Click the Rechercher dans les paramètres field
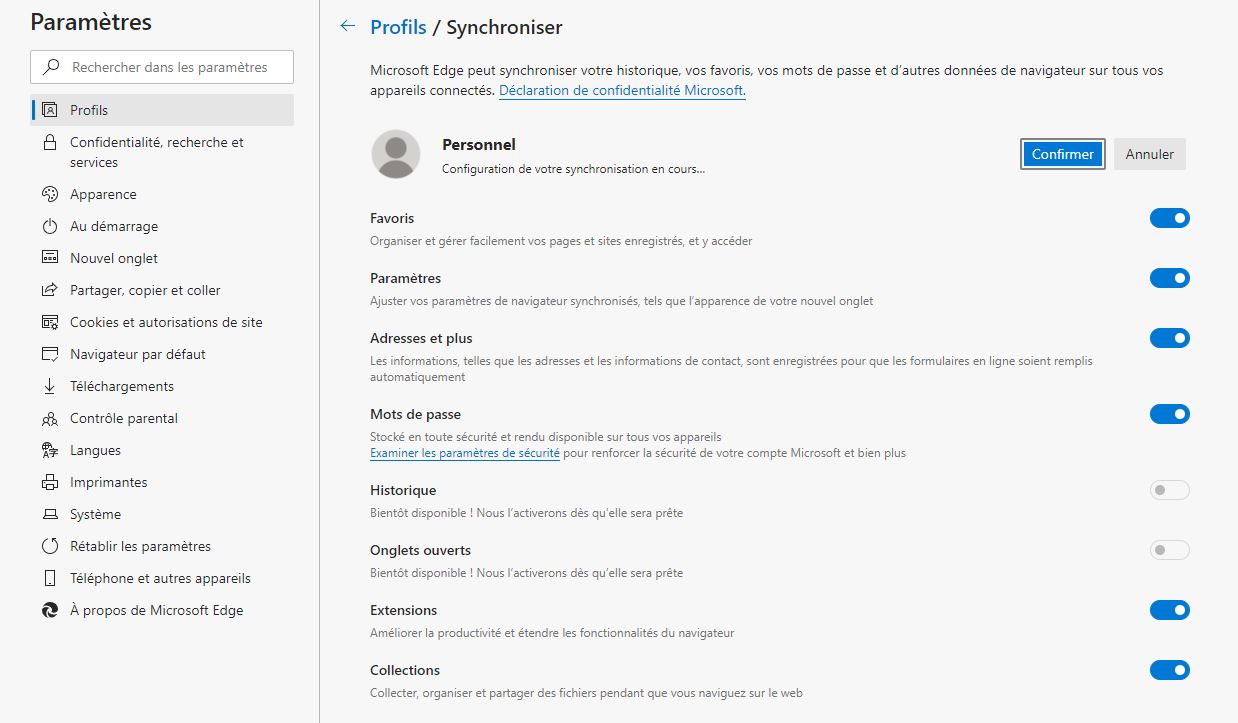This screenshot has height=723, width=1238. (170, 67)
